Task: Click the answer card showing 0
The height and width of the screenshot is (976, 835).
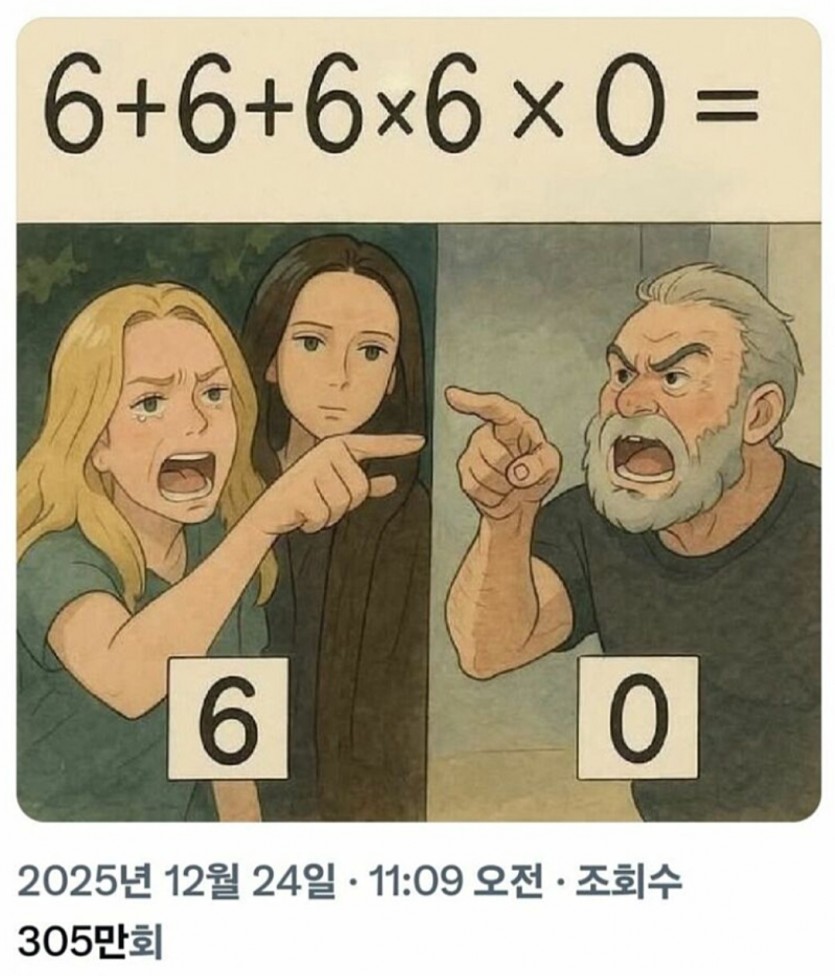Action: tap(638, 717)
